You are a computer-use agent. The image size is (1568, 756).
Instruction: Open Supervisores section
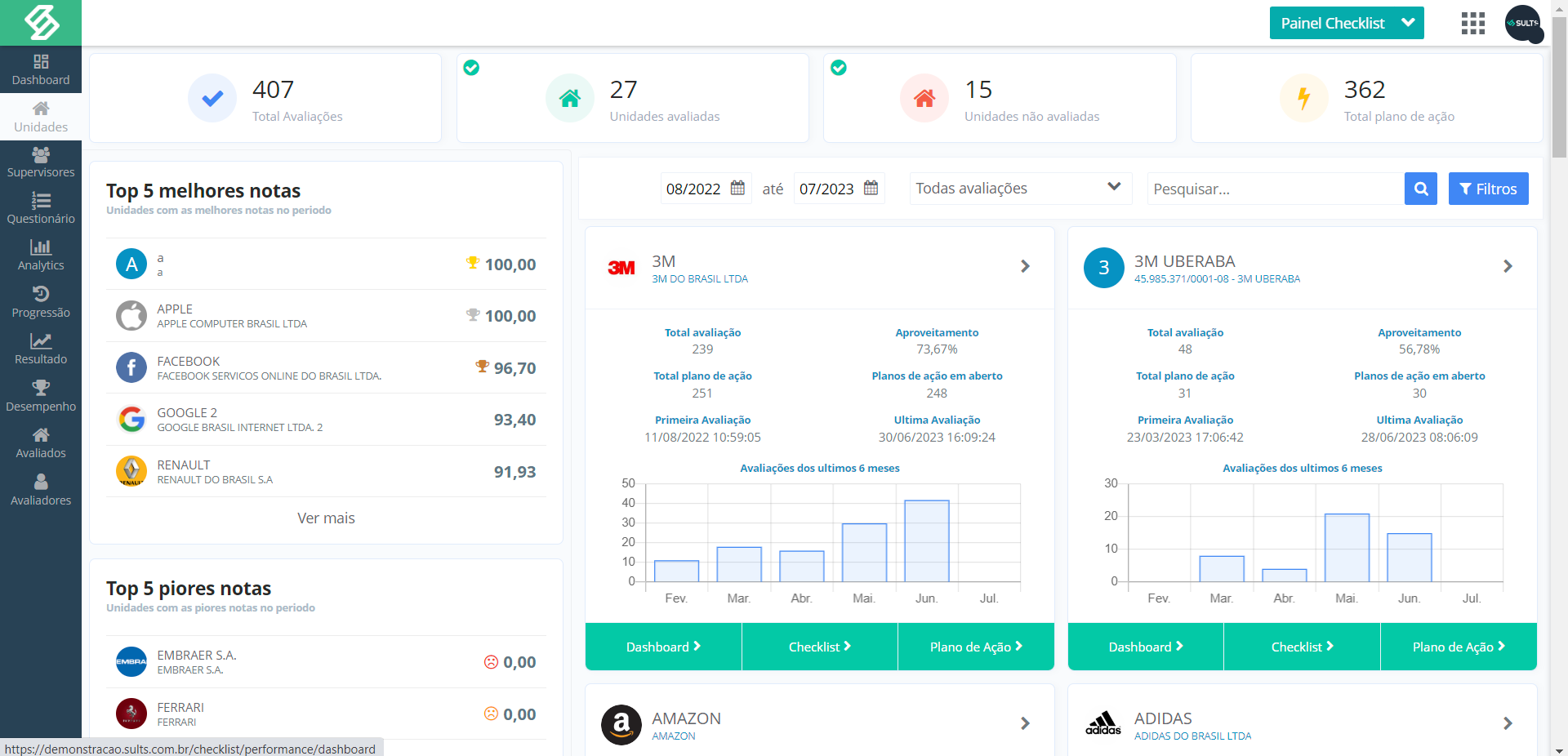click(41, 162)
